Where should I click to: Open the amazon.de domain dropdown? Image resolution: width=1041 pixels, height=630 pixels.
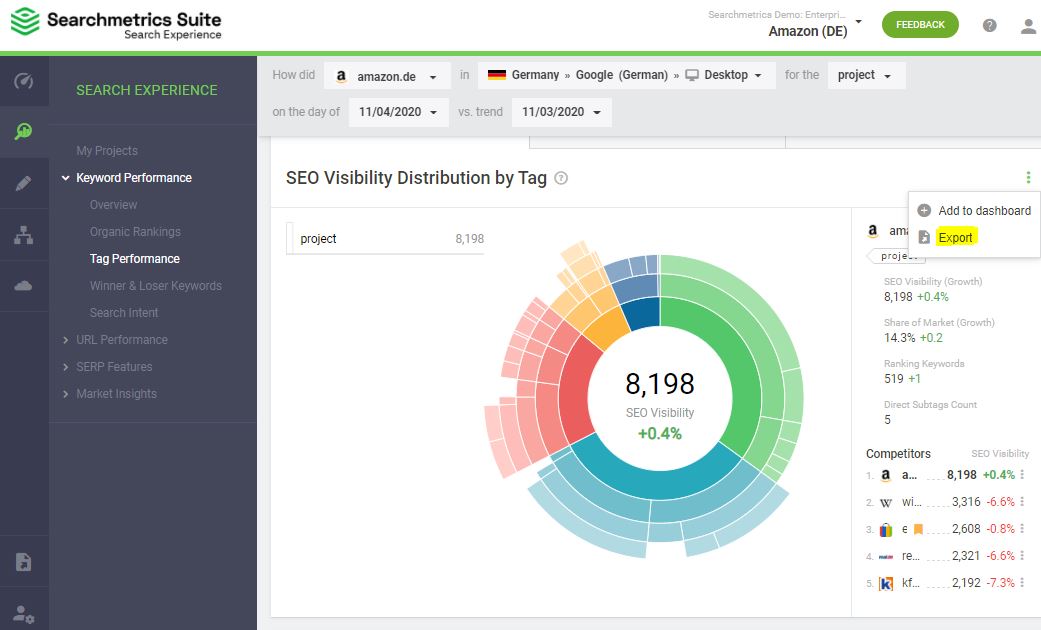point(387,76)
